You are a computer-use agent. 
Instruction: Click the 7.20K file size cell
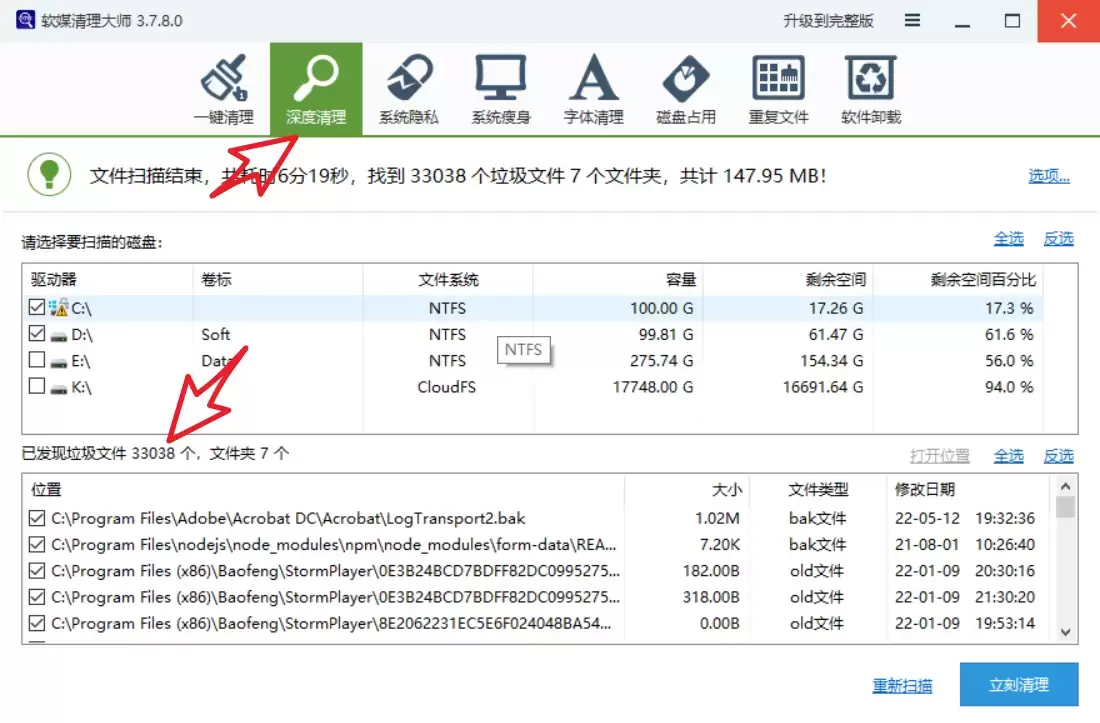pyautogui.click(x=719, y=545)
